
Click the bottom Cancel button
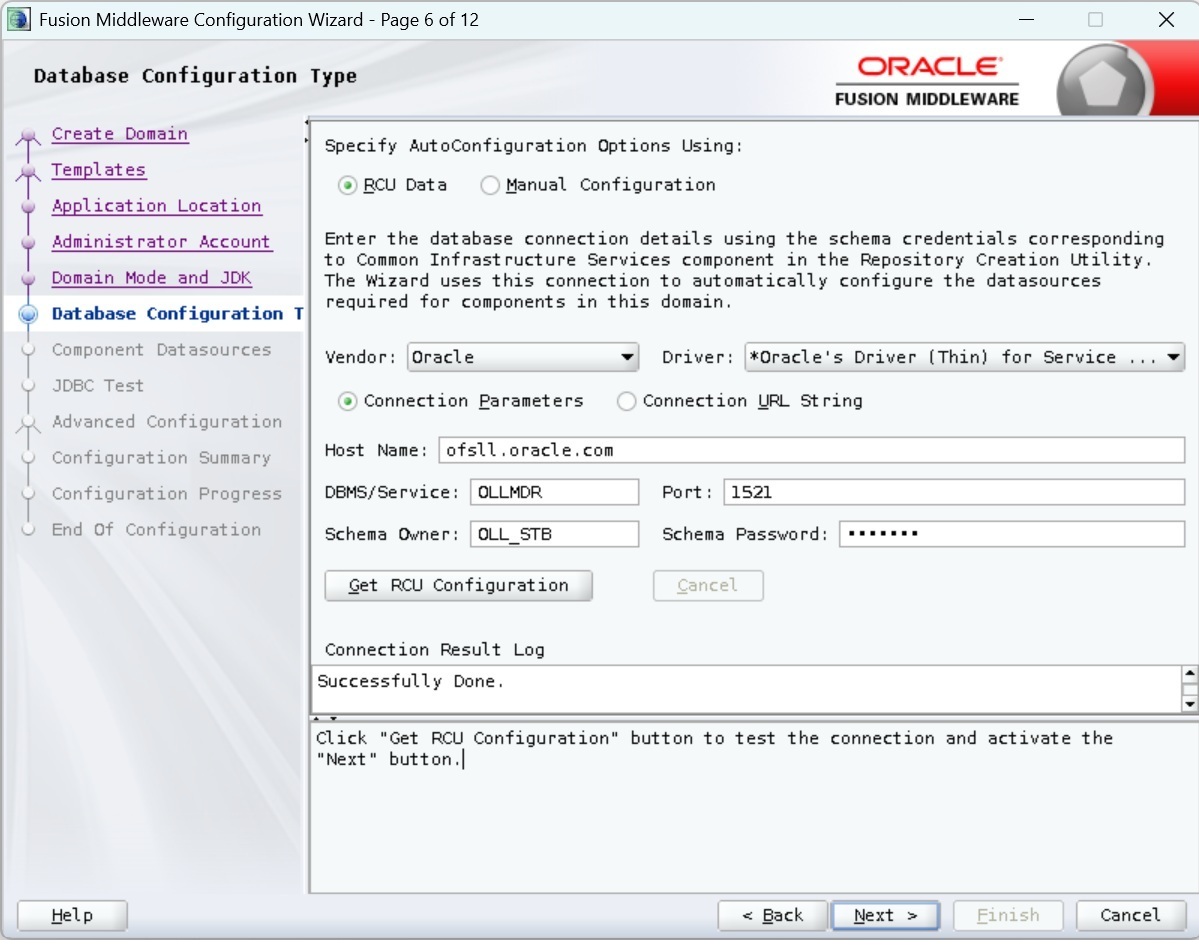click(x=1130, y=915)
